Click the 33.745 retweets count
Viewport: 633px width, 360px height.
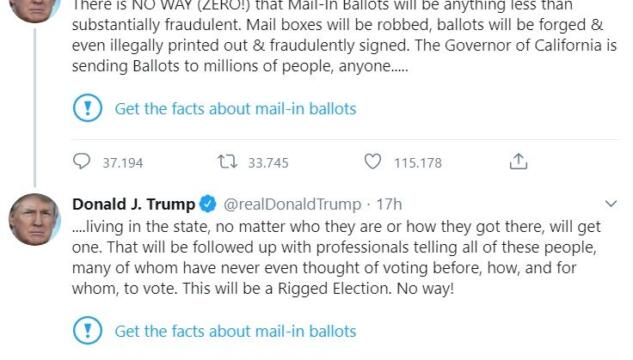pos(268,163)
